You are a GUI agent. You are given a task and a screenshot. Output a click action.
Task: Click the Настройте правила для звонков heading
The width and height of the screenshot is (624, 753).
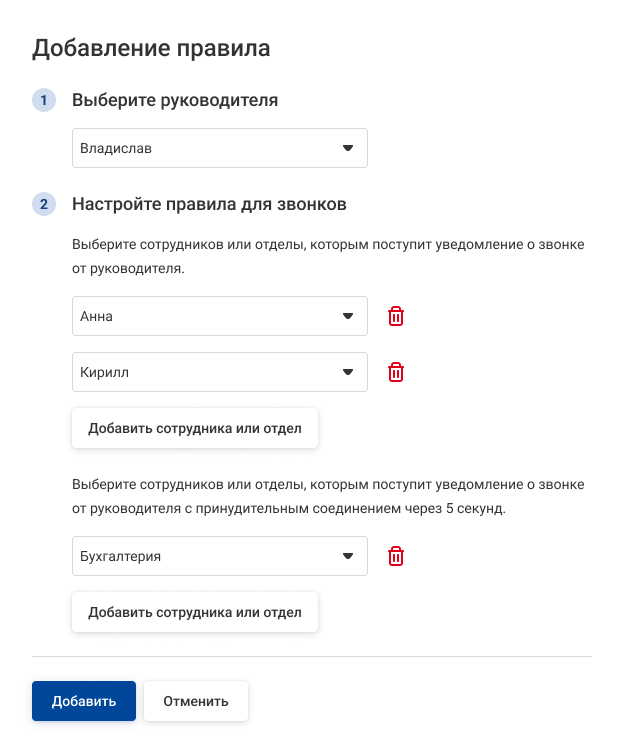click(209, 205)
